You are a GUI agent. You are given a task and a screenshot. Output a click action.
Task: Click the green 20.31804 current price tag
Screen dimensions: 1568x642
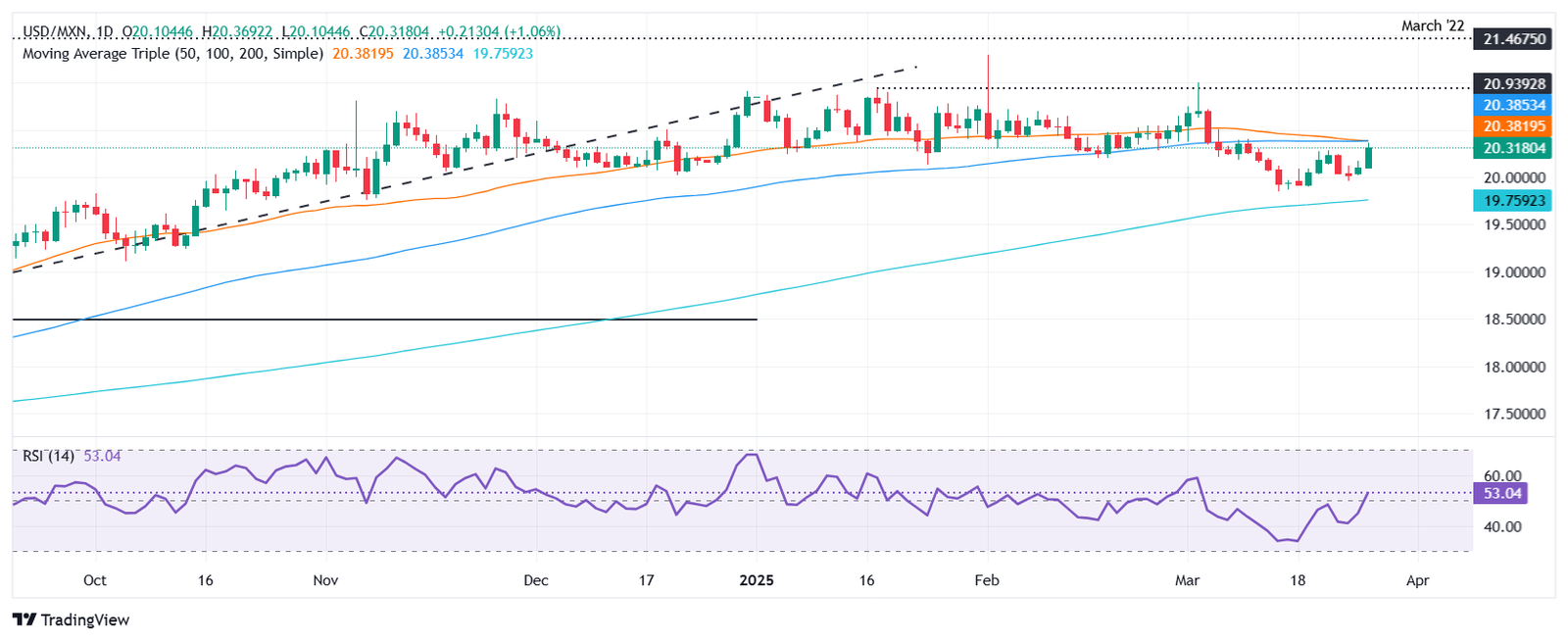click(x=1514, y=148)
